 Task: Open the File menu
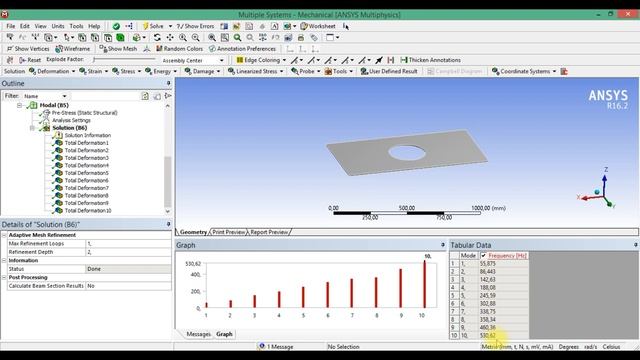pos(11,26)
